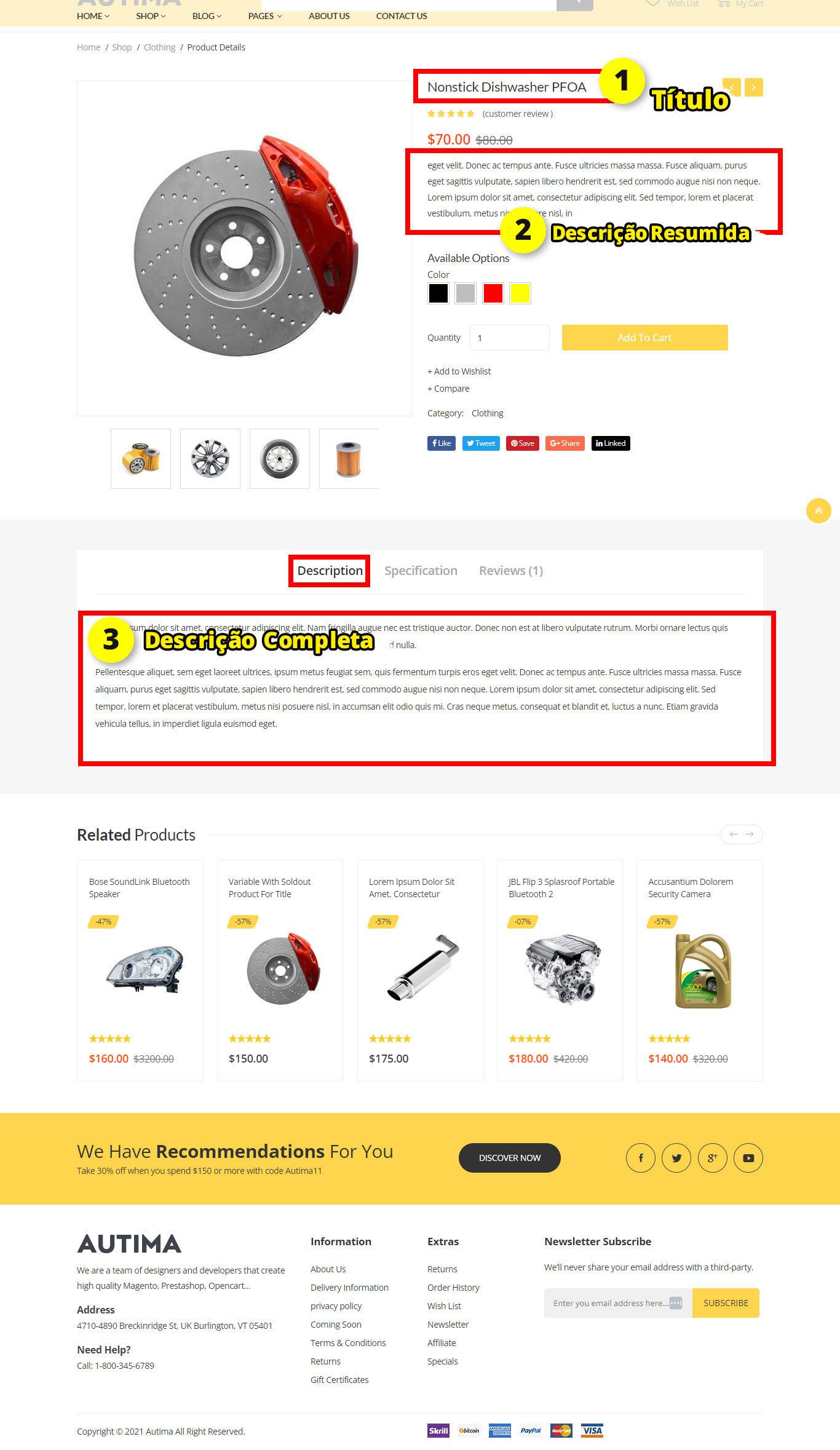Click the Tweet share button

(x=481, y=443)
